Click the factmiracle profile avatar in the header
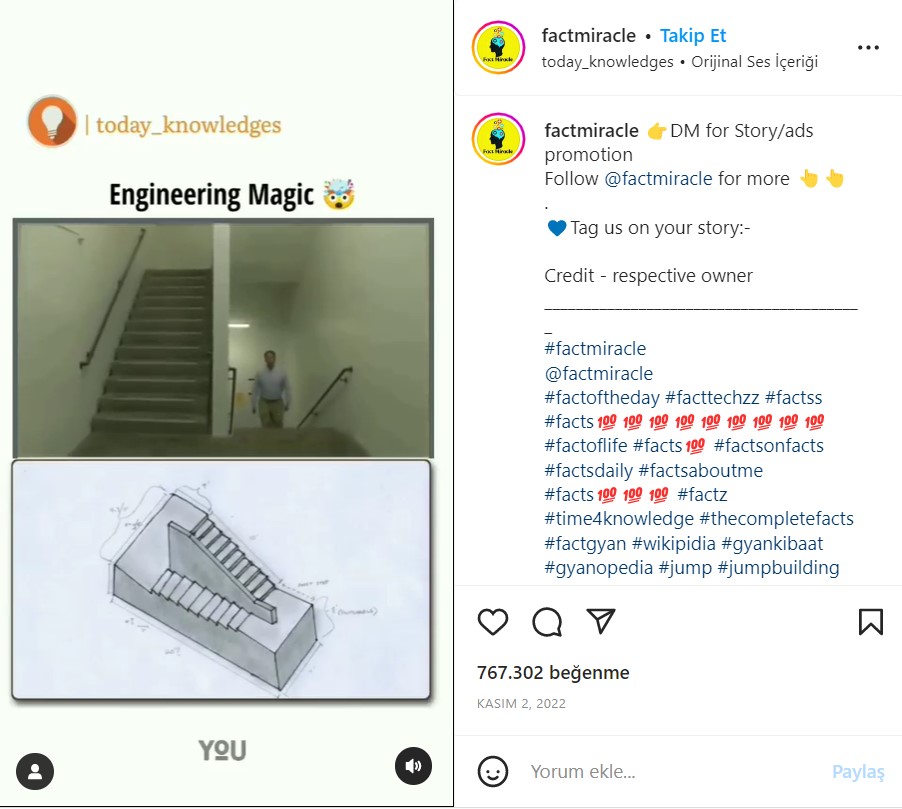 [x=498, y=48]
